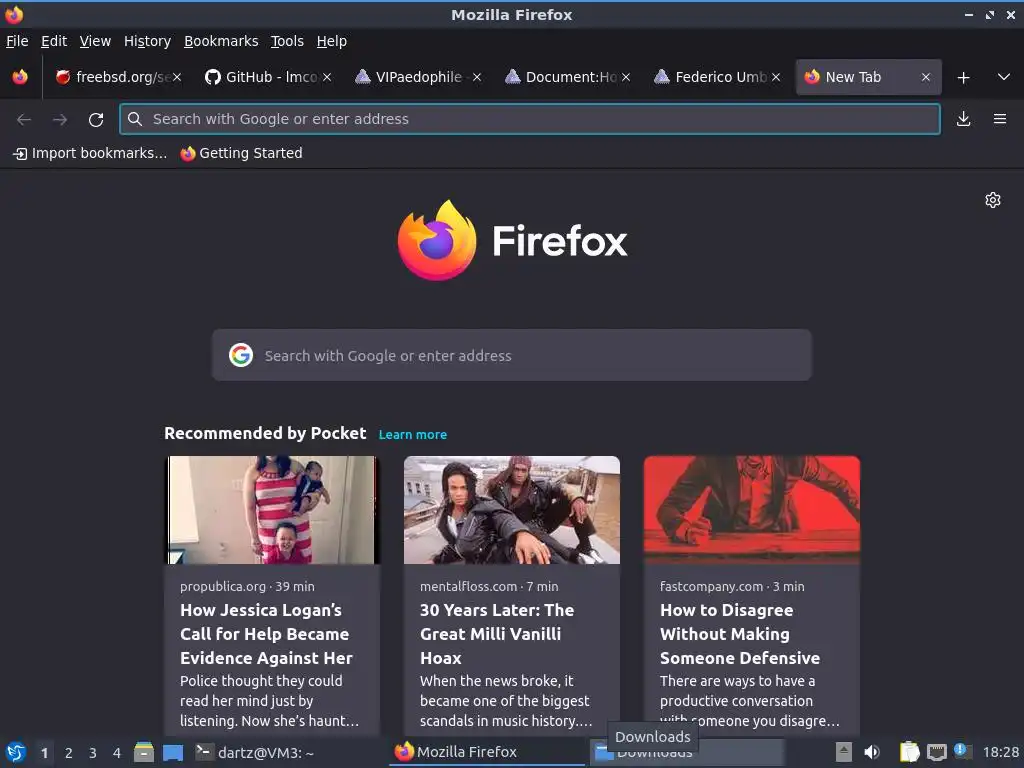Open the Getting Started bookmark

coord(242,153)
